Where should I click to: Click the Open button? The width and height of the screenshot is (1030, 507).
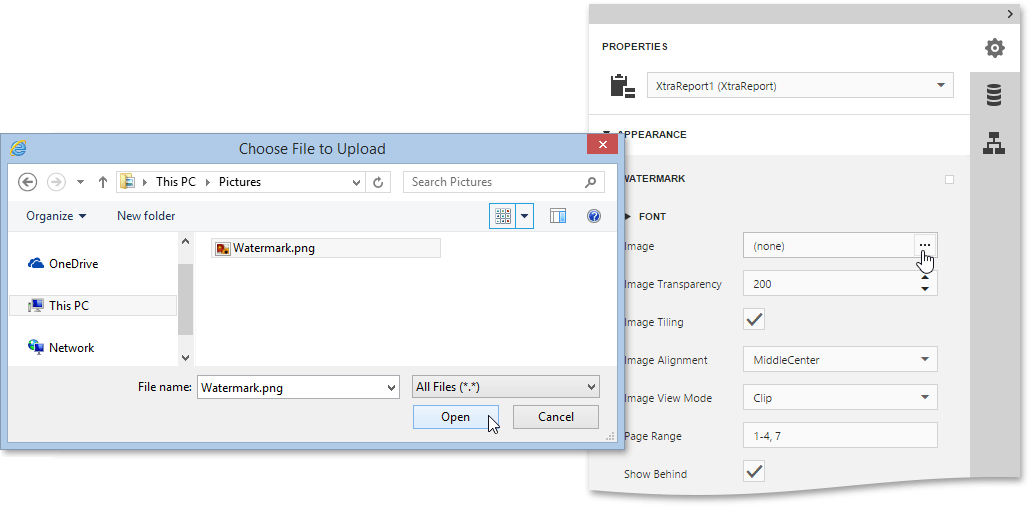(x=455, y=417)
